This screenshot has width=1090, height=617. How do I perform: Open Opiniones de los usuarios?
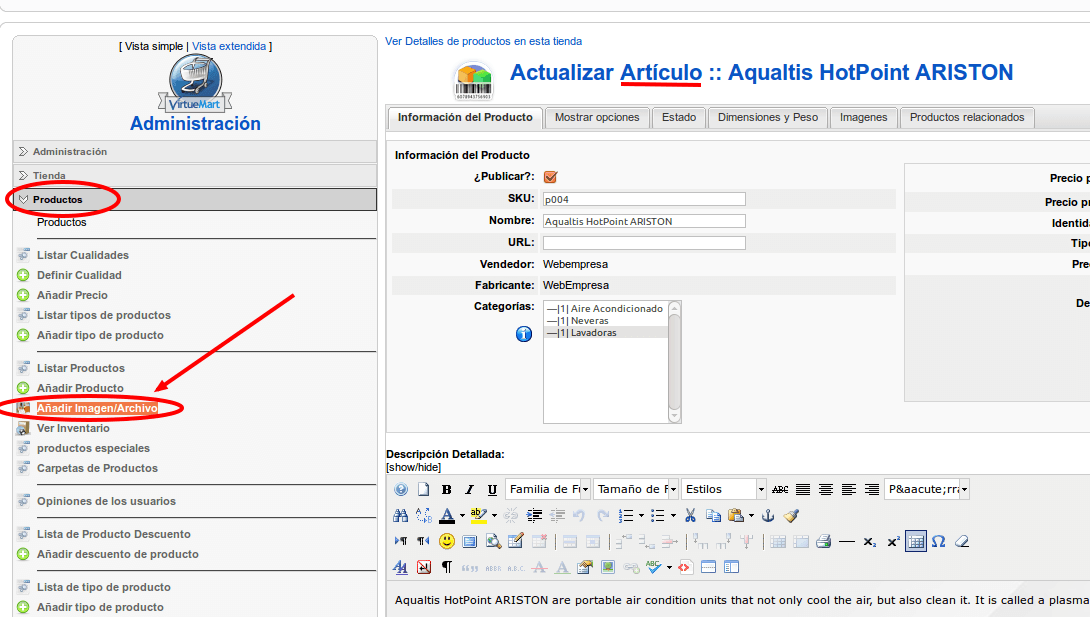[106, 501]
